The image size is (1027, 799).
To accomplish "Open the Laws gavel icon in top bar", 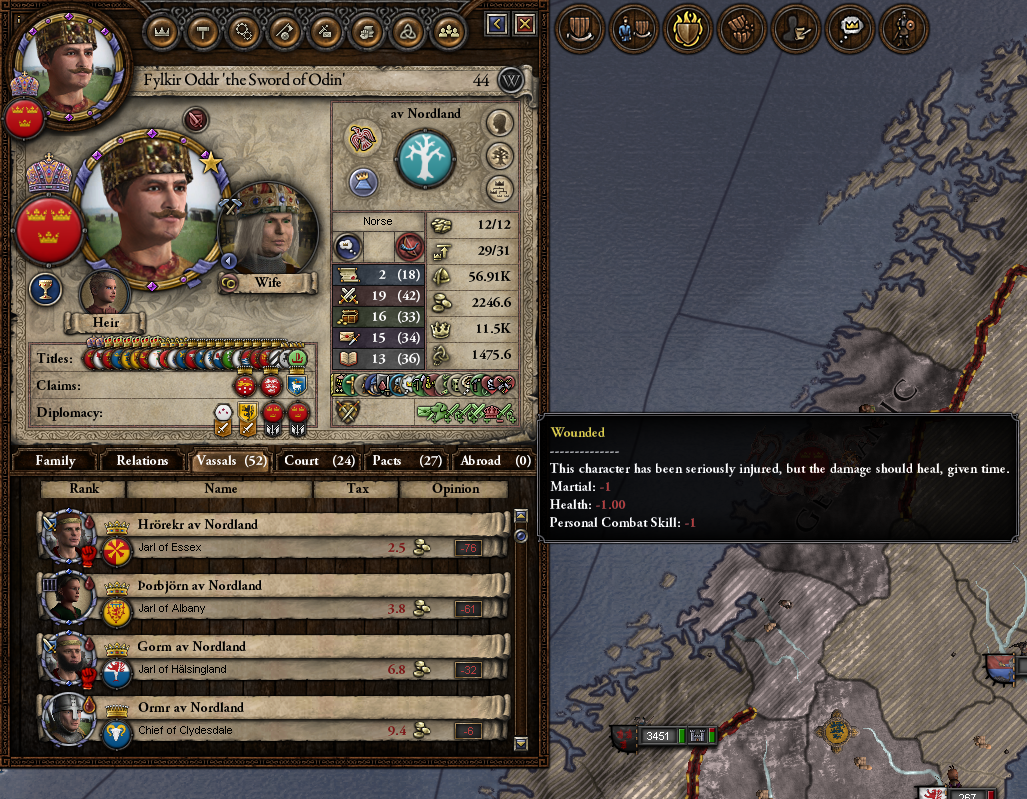I will [202, 31].
